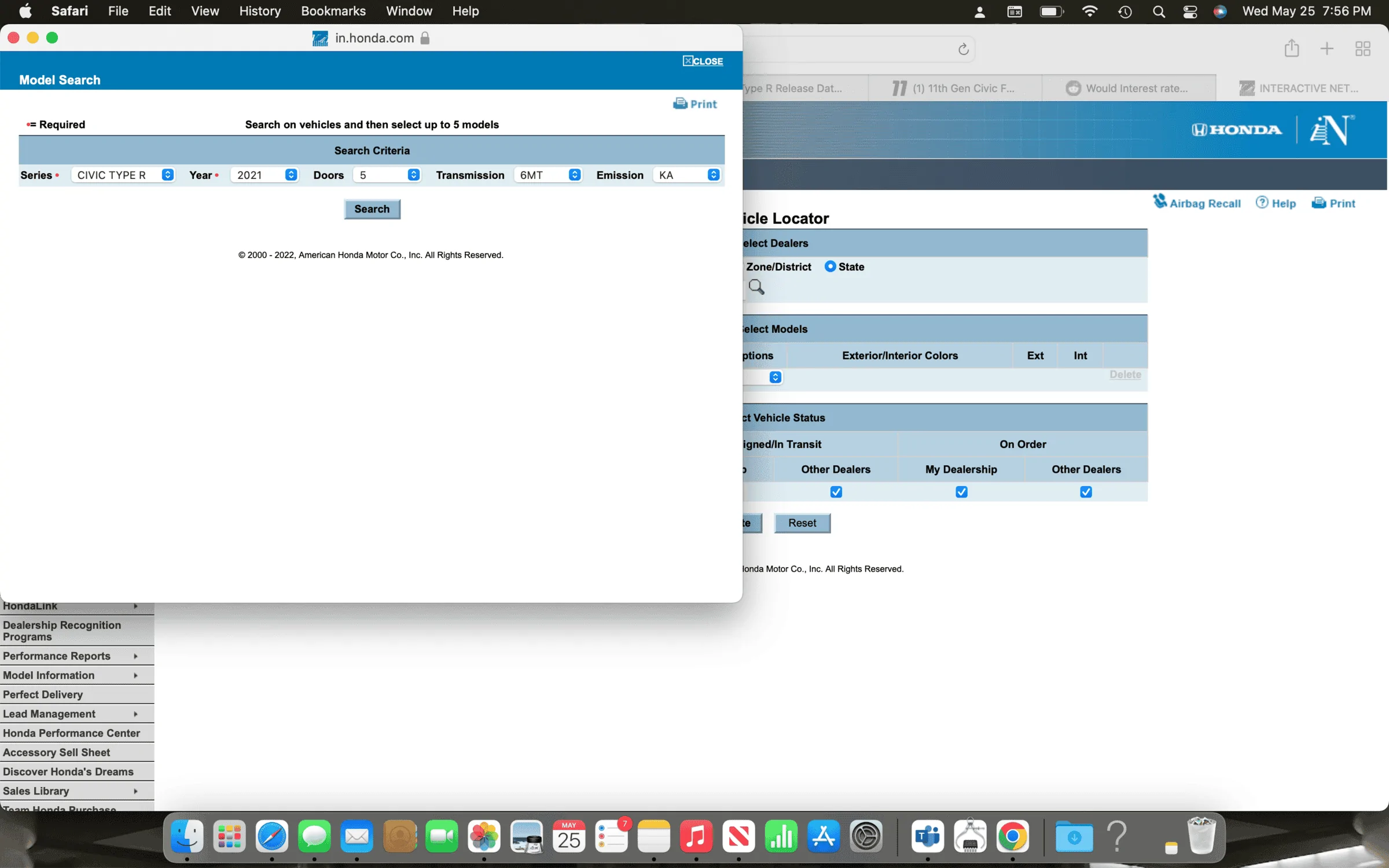Image resolution: width=1389 pixels, height=868 pixels.
Task: Click the Airbag Recall icon link
Action: click(1159, 202)
